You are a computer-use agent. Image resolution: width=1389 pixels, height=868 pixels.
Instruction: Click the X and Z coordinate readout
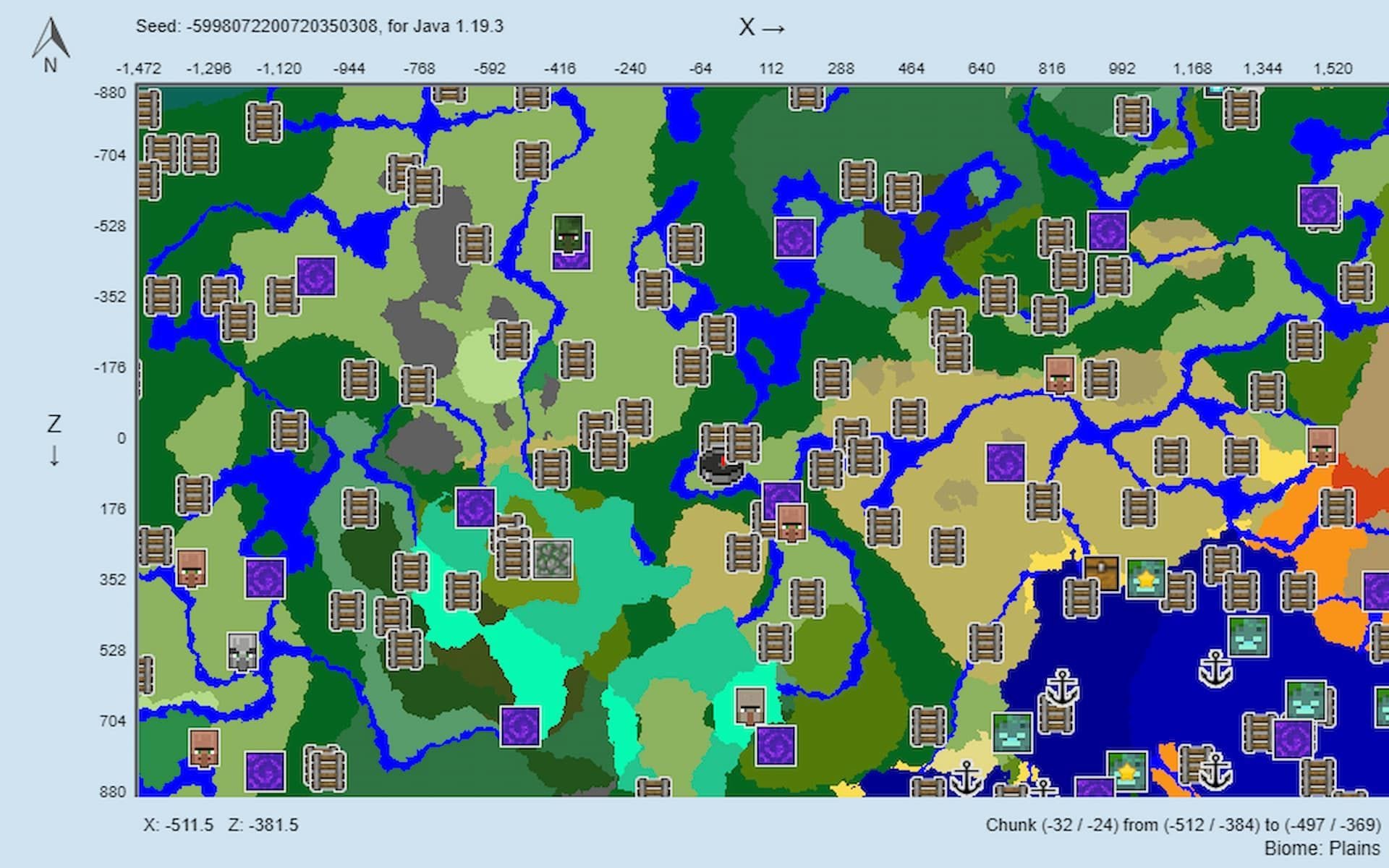point(221,825)
